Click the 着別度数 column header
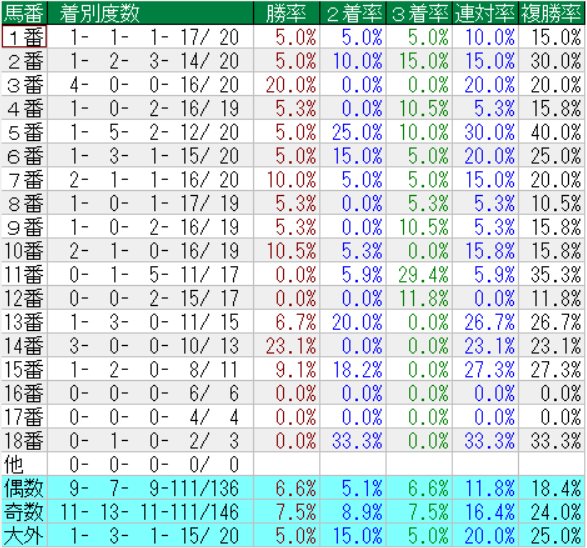 pyautogui.click(x=150, y=13)
